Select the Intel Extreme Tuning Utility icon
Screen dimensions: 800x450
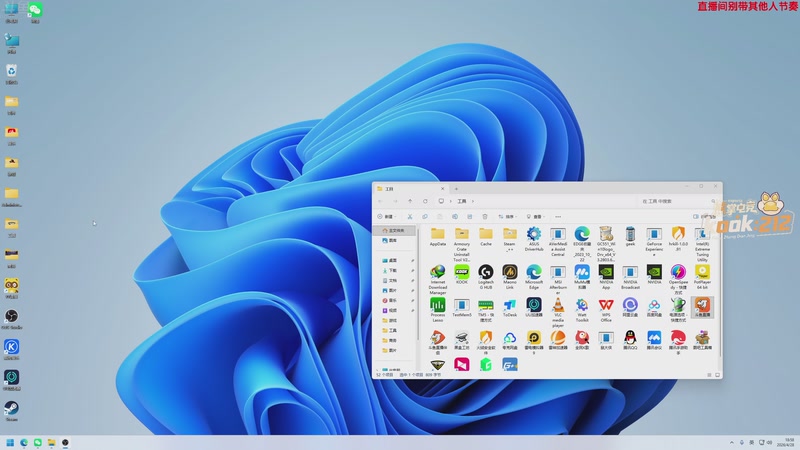click(x=702, y=244)
